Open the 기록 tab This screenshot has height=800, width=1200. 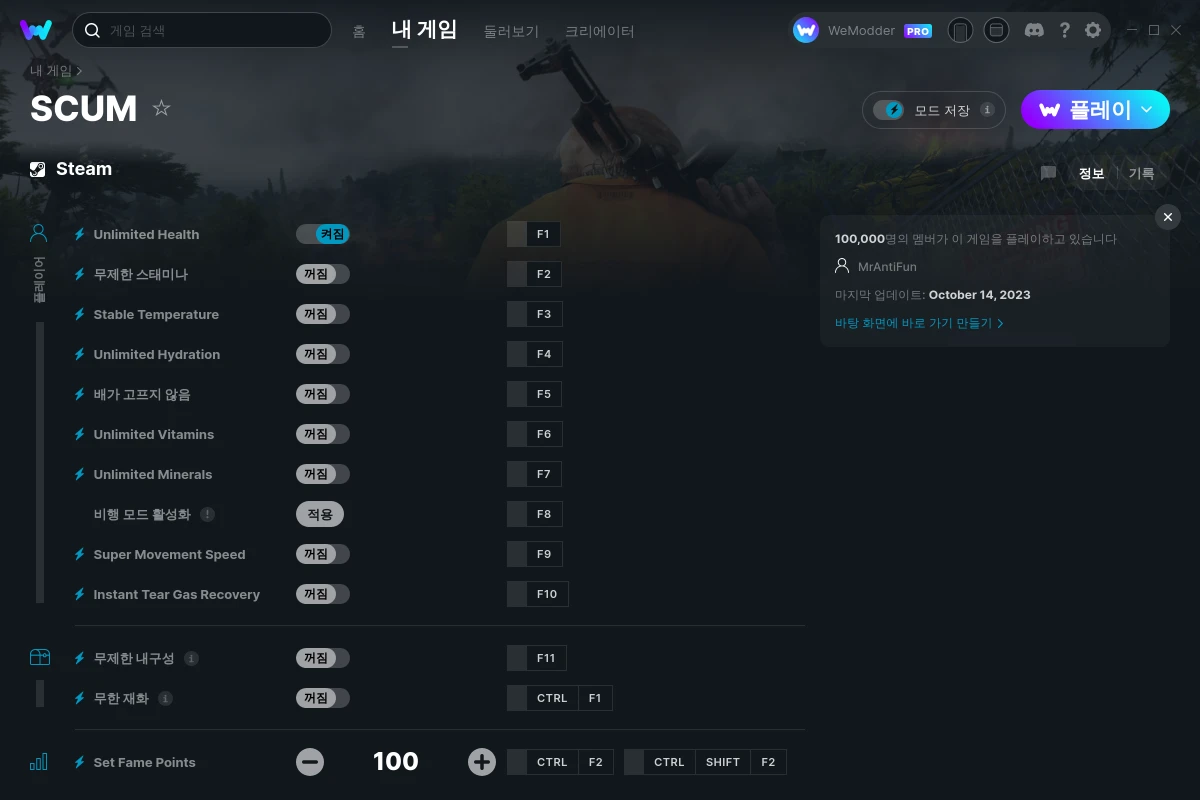click(x=1141, y=173)
